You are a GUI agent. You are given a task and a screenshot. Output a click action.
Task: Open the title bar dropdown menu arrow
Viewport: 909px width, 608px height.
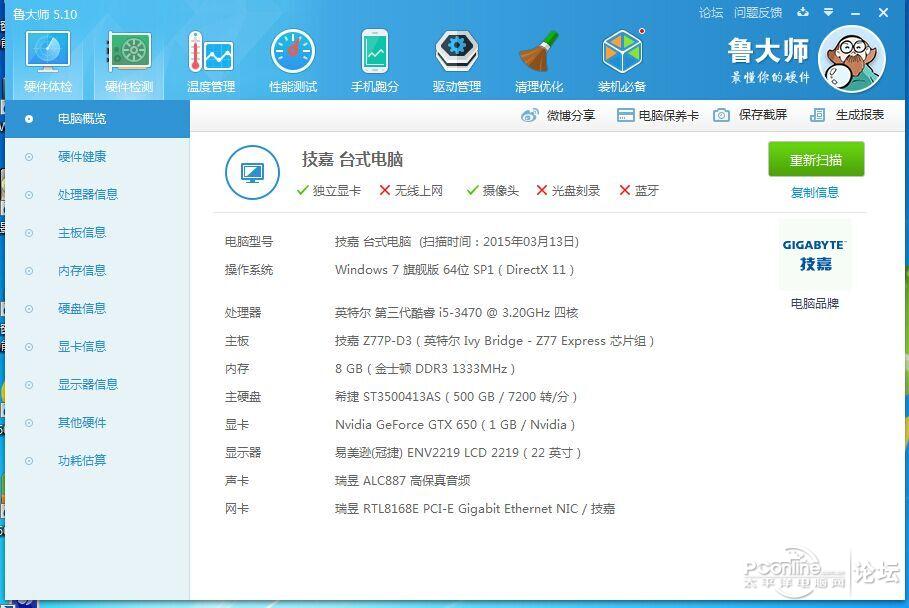click(828, 12)
